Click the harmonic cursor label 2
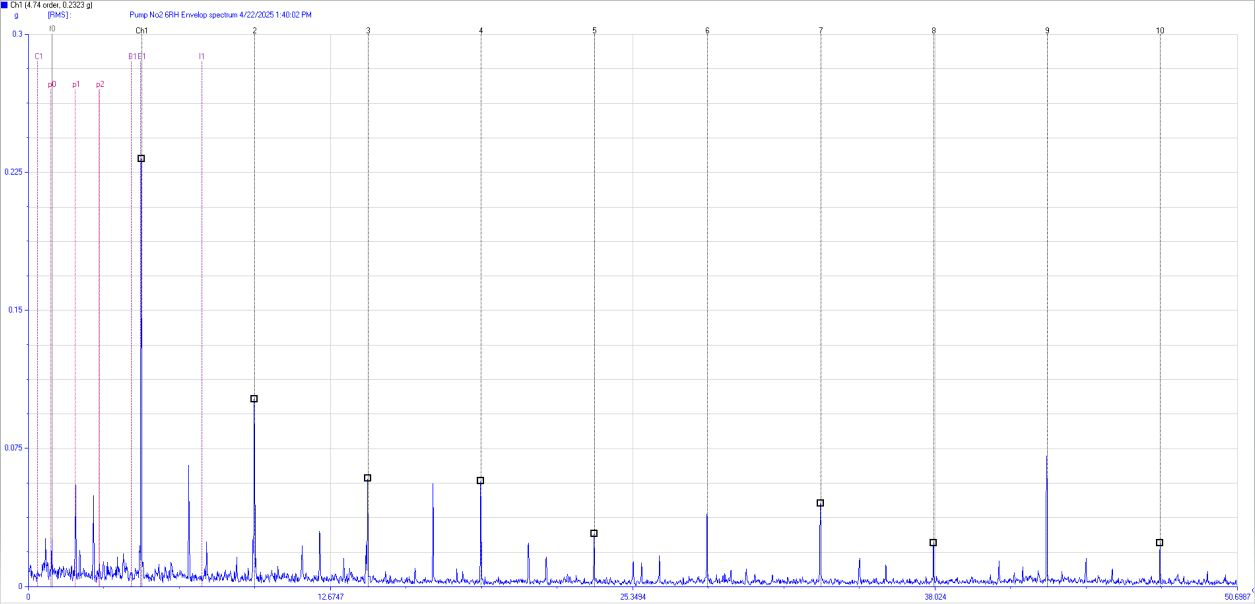Image resolution: width=1255 pixels, height=604 pixels. (255, 31)
